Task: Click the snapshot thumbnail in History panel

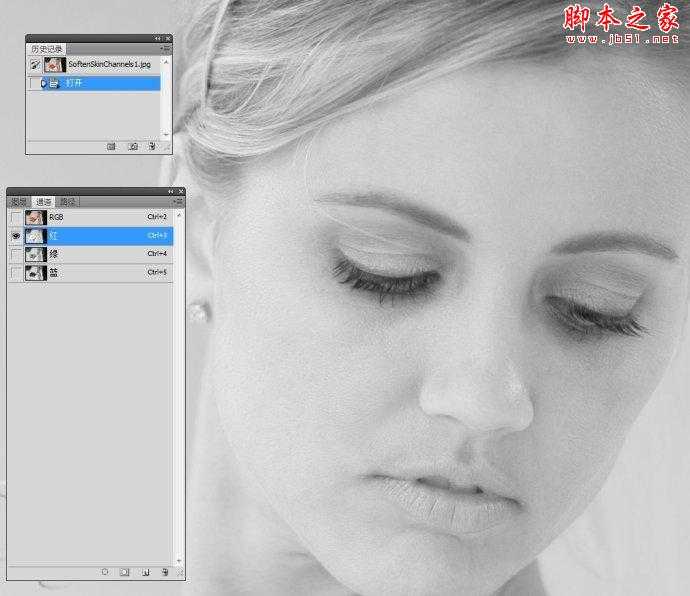Action: (55, 65)
